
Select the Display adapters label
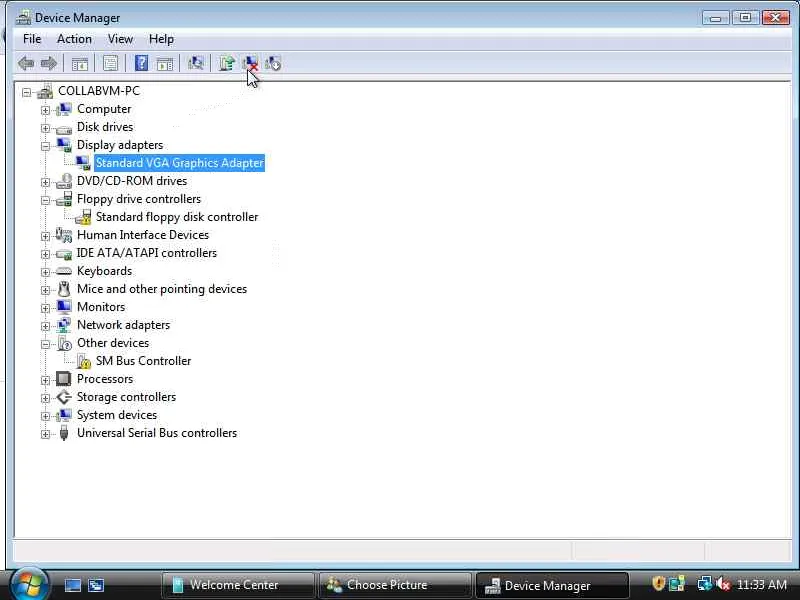point(120,145)
